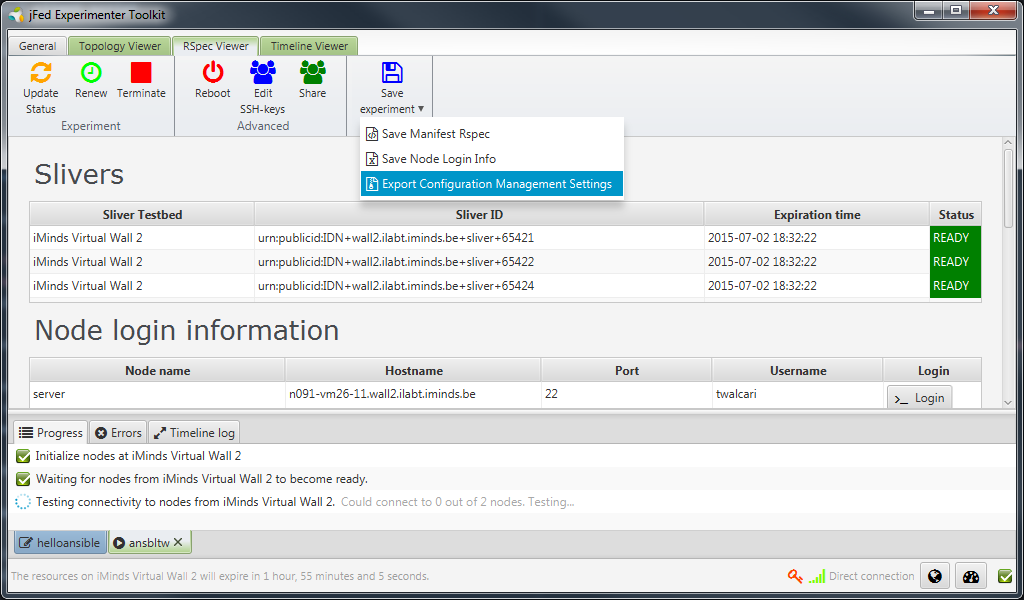Select the n091-vm26-11.wall2.ilabt.iminds.be hostname cell

(x=413, y=394)
